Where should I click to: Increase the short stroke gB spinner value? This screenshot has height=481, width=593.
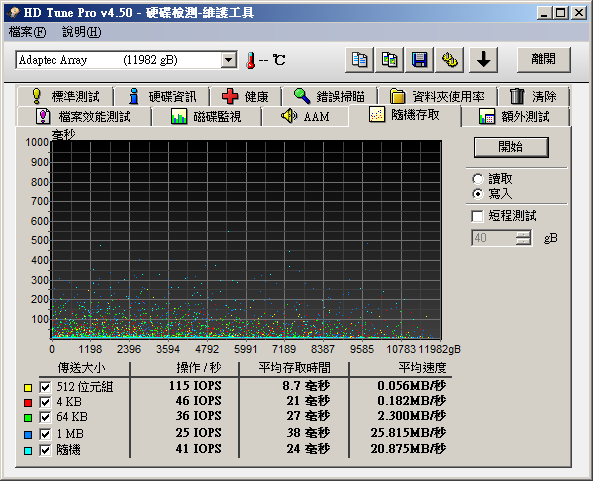523,234
